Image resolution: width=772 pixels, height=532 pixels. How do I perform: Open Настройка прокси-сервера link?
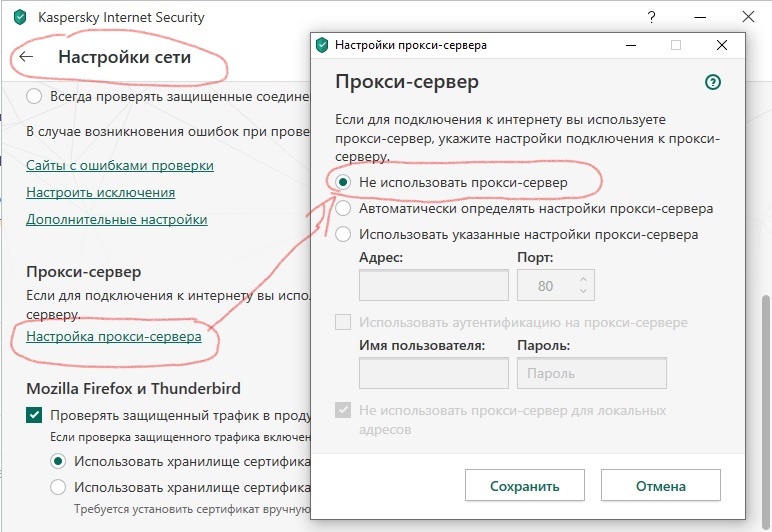114,337
